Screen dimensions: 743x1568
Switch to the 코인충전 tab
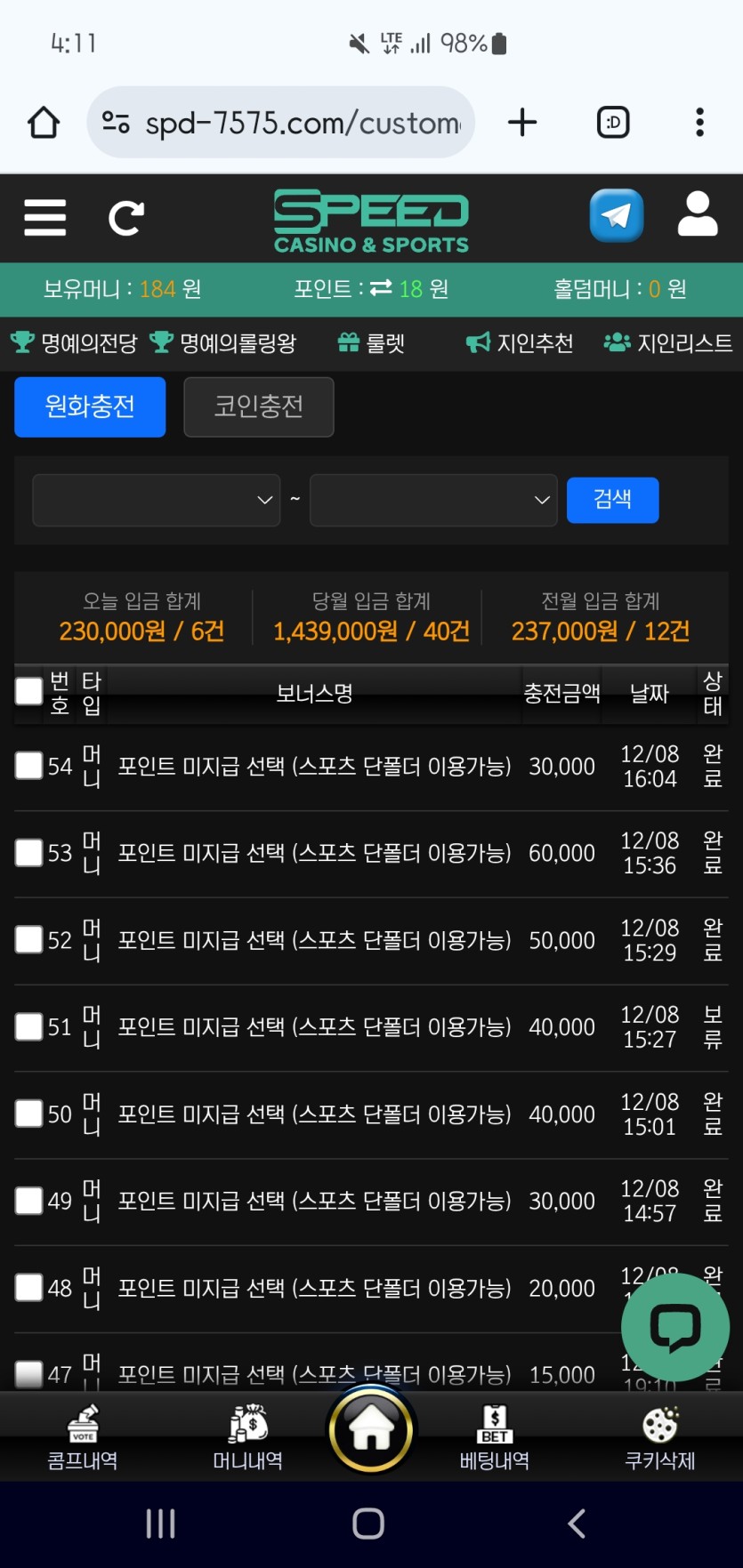point(259,406)
